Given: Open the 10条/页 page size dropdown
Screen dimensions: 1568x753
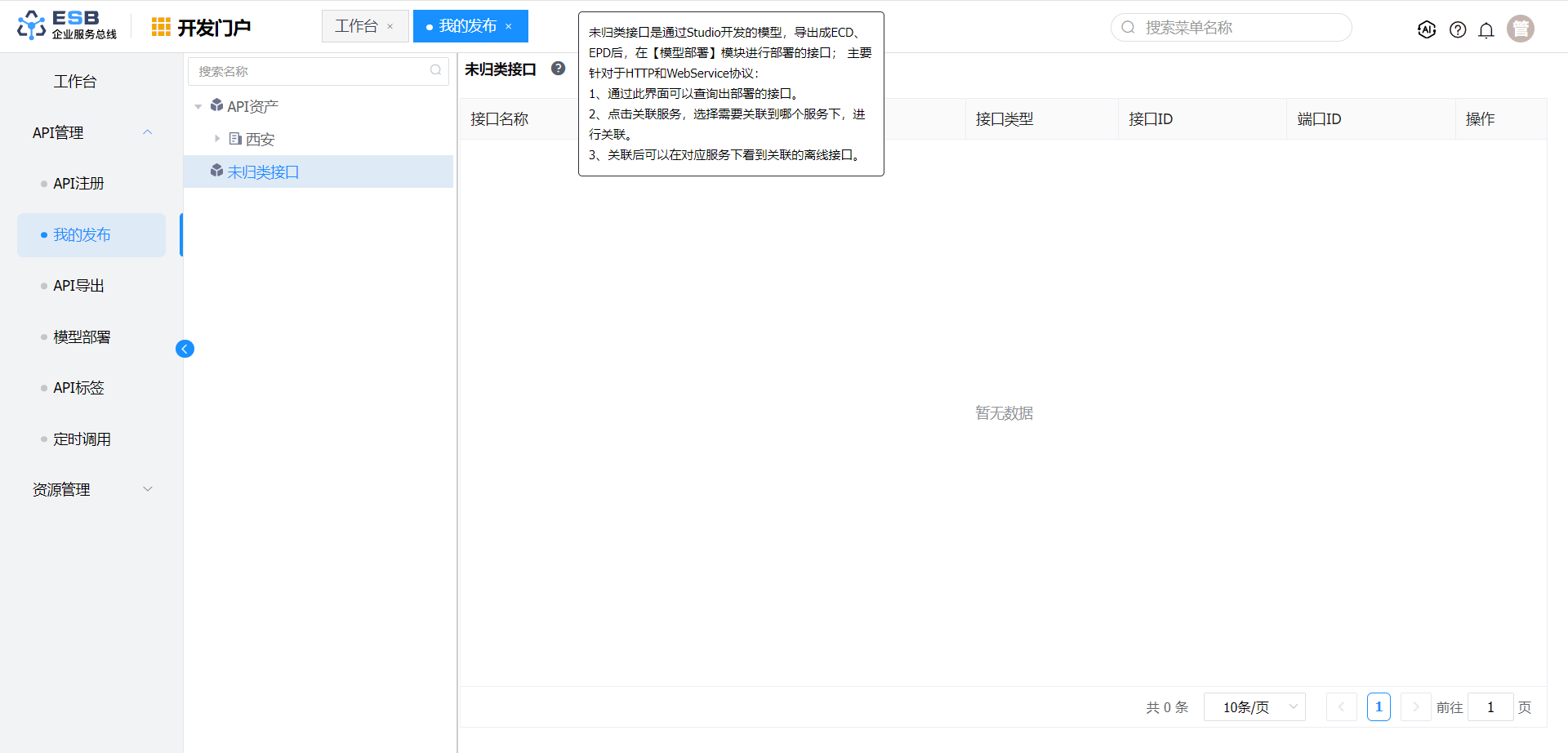Looking at the screenshot, I should coord(1254,707).
